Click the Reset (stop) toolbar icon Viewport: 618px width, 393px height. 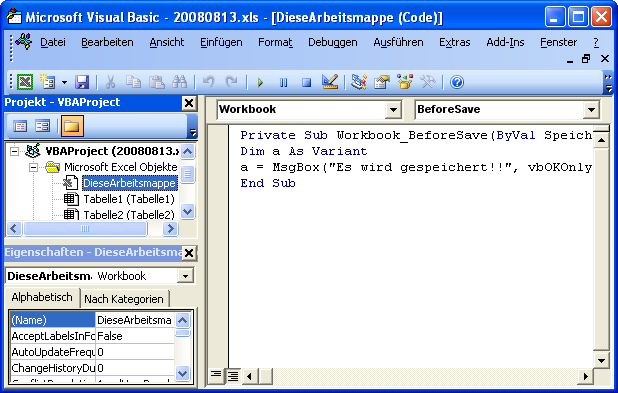point(306,82)
